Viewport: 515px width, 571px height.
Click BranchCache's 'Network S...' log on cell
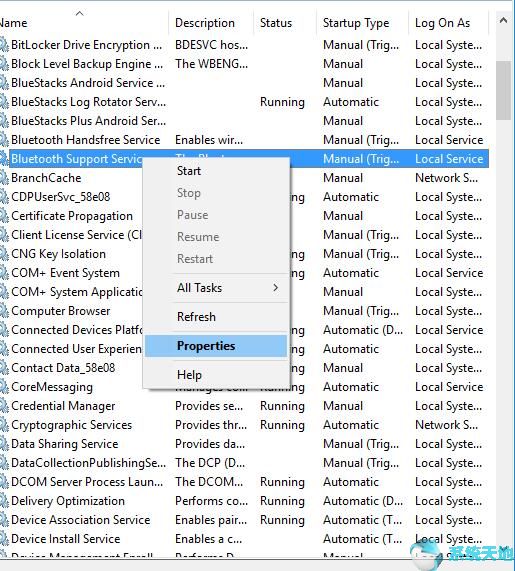(x=447, y=178)
